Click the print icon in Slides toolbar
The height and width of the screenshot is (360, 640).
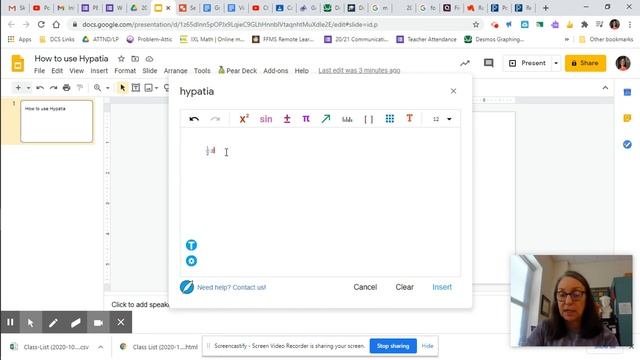point(67,88)
